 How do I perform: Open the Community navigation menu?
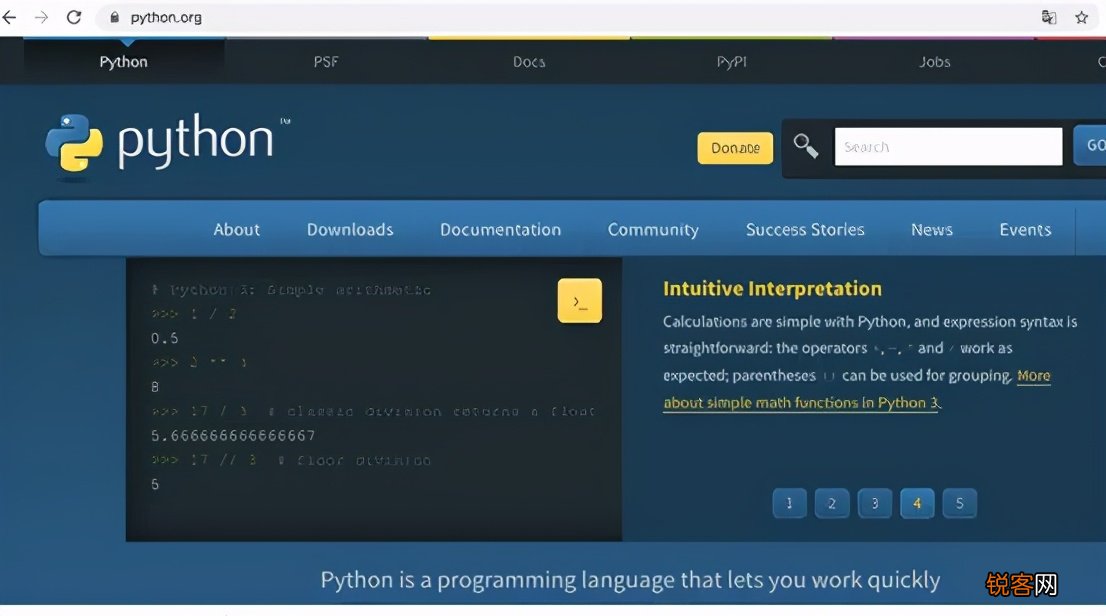click(653, 229)
